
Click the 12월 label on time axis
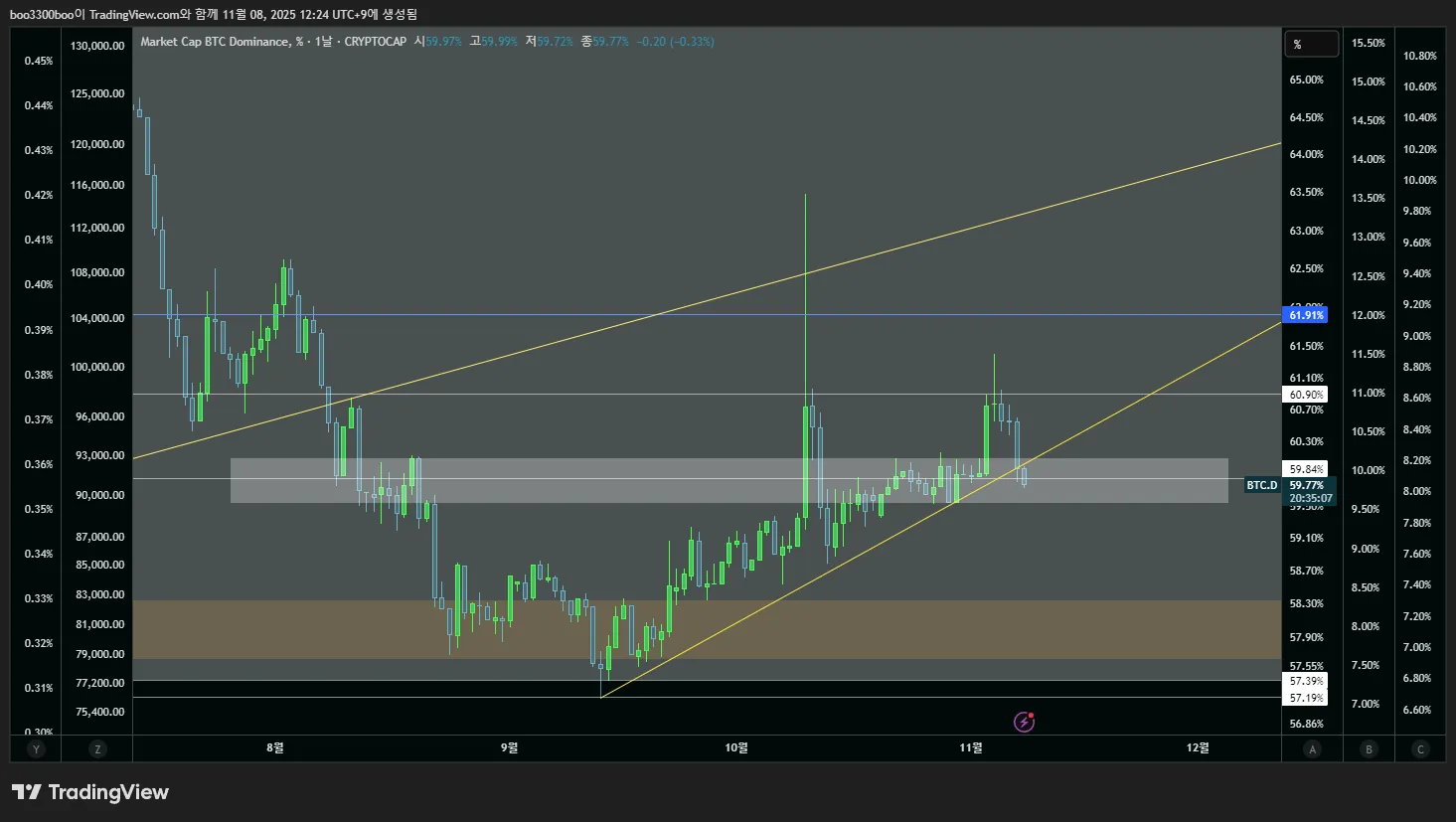(x=1198, y=748)
